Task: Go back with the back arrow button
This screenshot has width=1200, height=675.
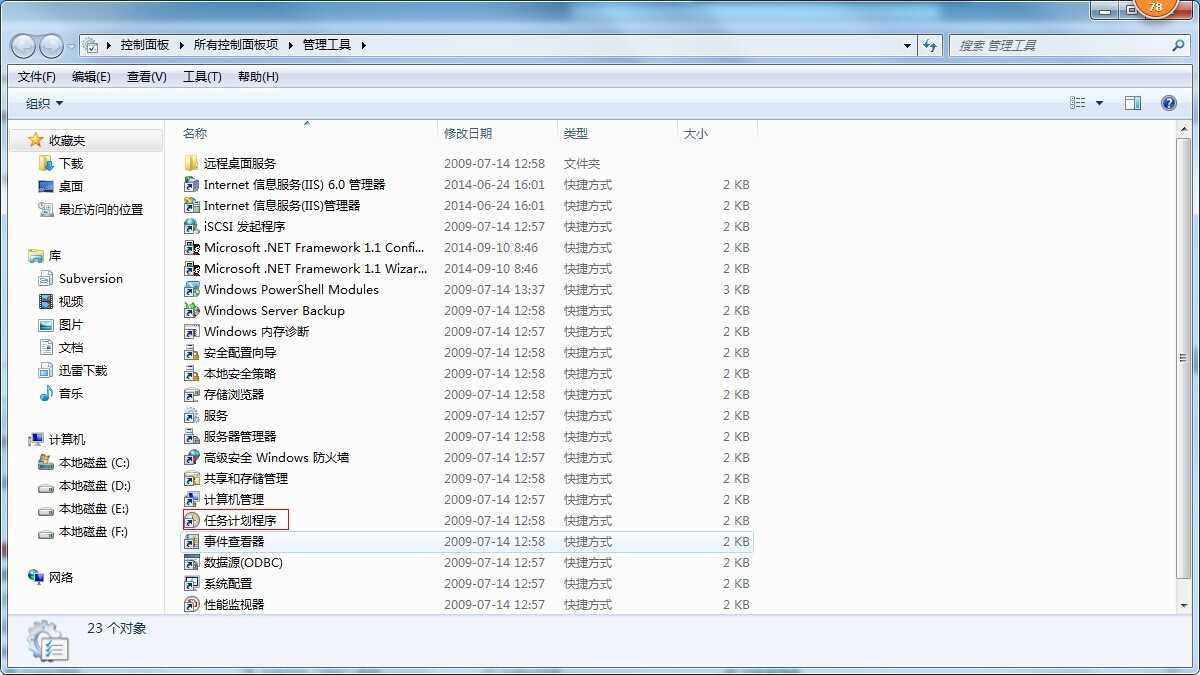Action: pyautogui.click(x=24, y=45)
